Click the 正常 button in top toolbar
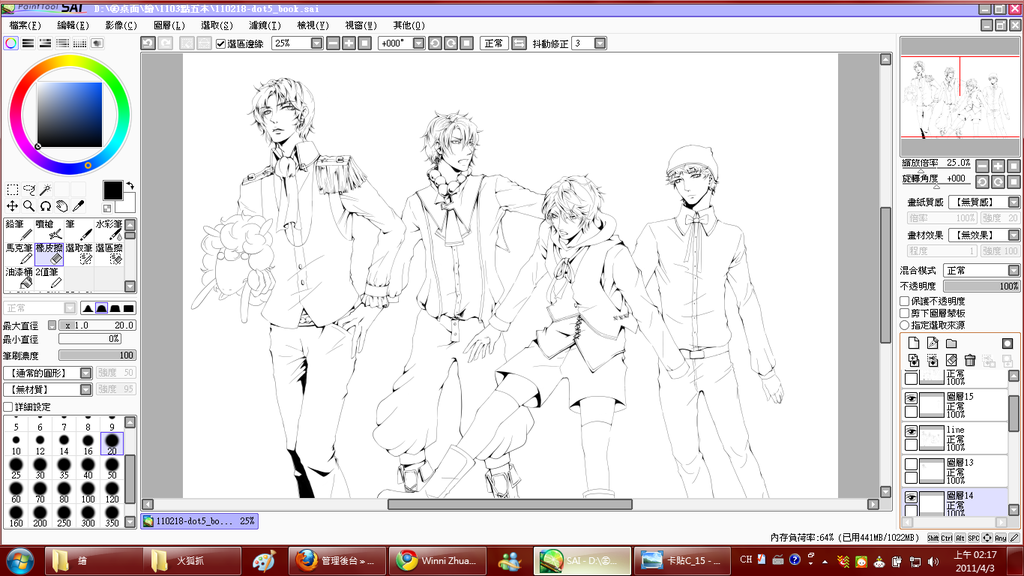Image resolution: width=1024 pixels, height=576 pixels. [494, 44]
